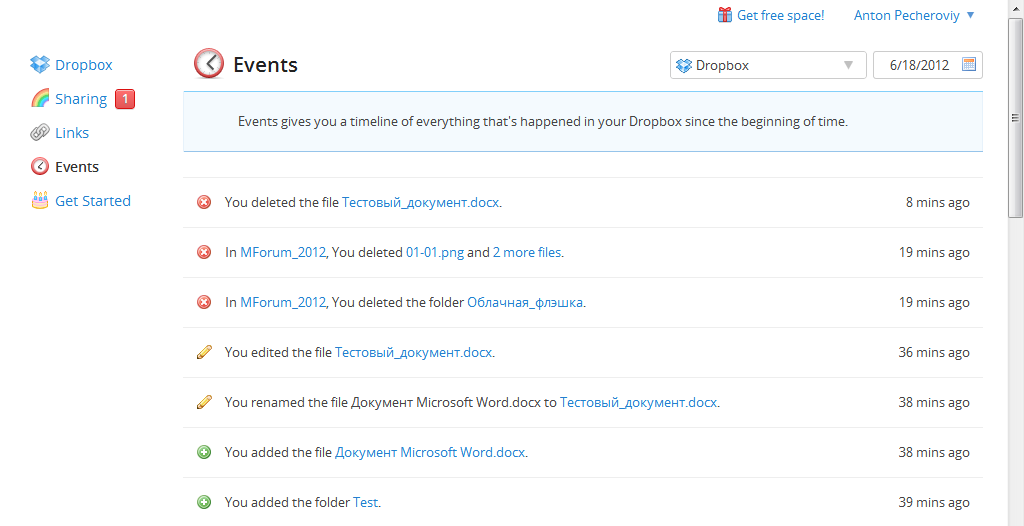The width and height of the screenshot is (1024, 526).
Task: Click plus icon on added Test folder row
Action: [x=204, y=502]
